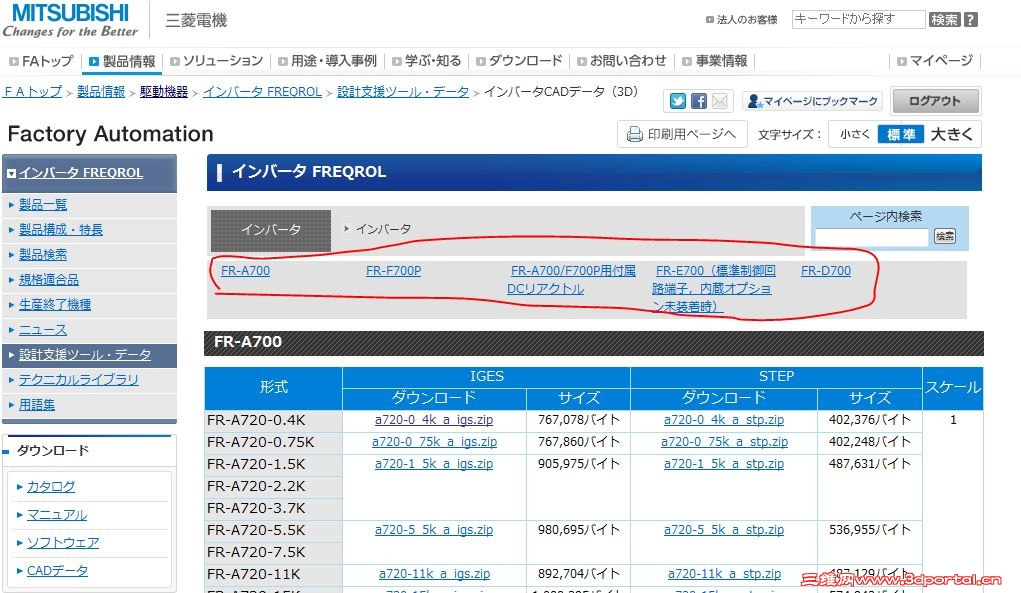1021x593 pixels.
Task: Download a720-1_5k_a_igs.zip IGES file
Action: click(x=434, y=464)
